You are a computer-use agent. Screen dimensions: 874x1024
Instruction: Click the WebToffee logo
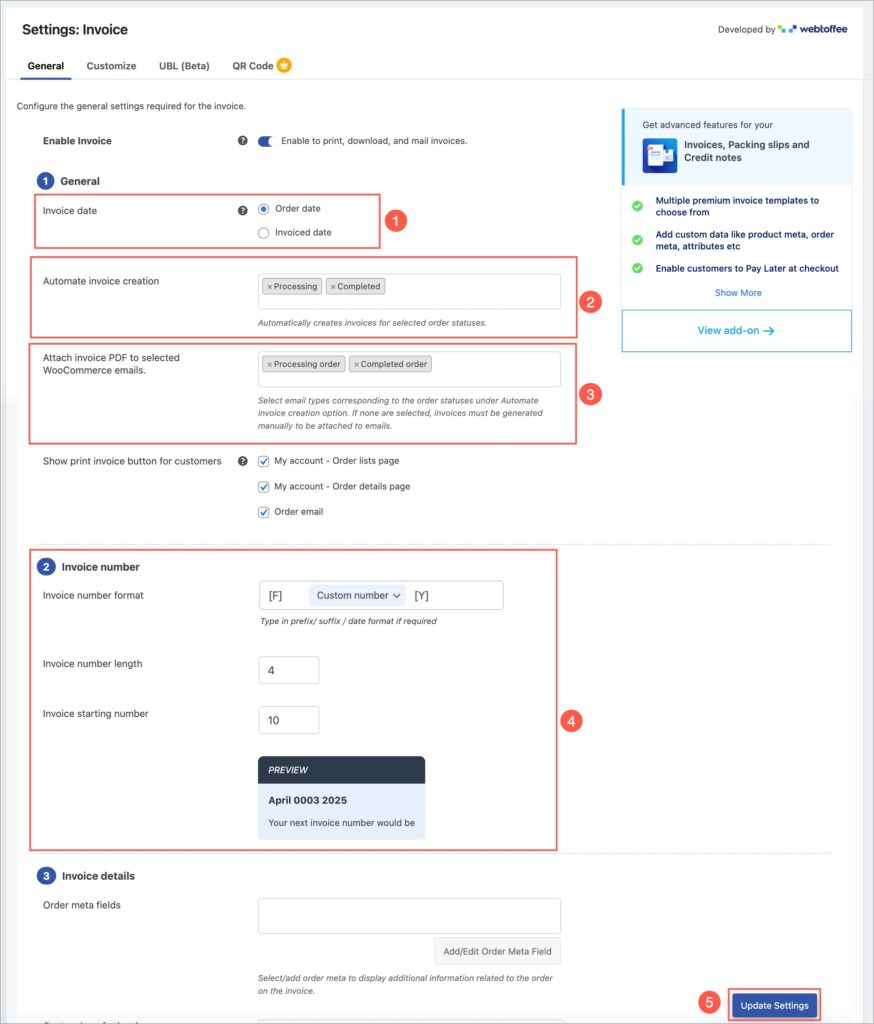[812, 29]
